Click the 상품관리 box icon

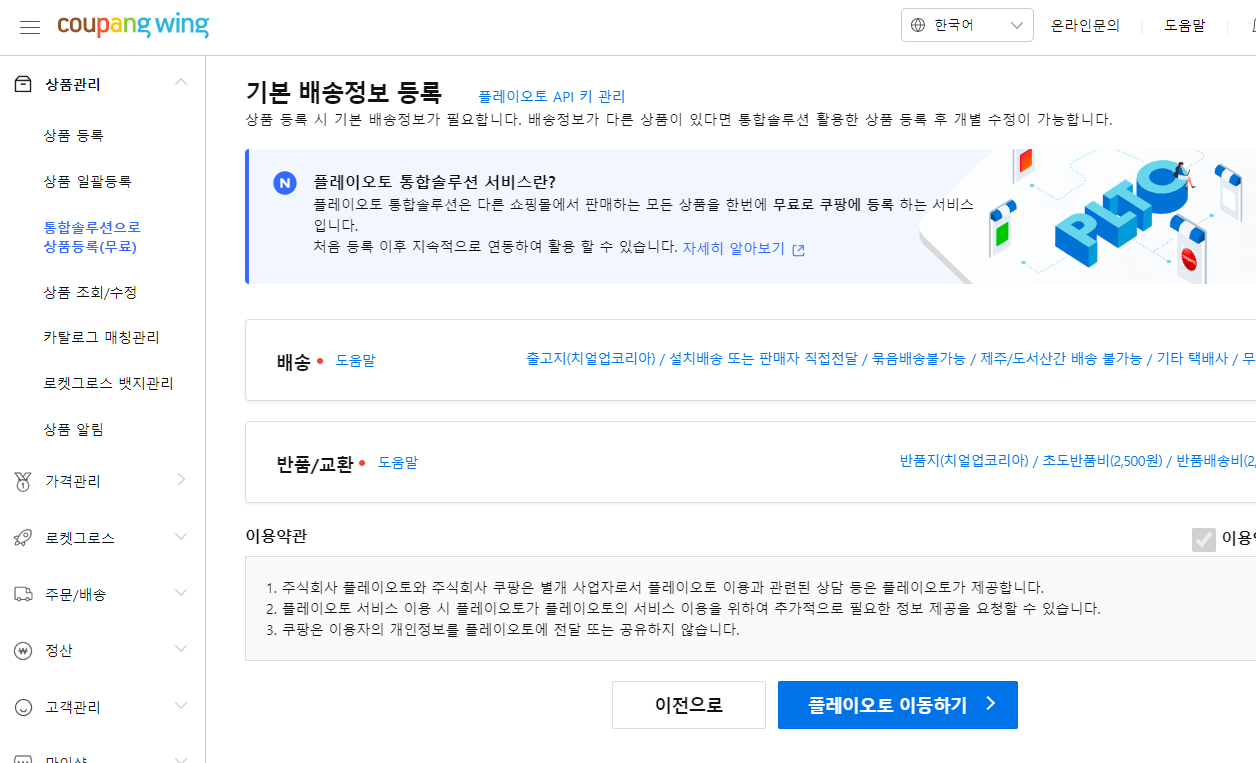pos(23,84)
